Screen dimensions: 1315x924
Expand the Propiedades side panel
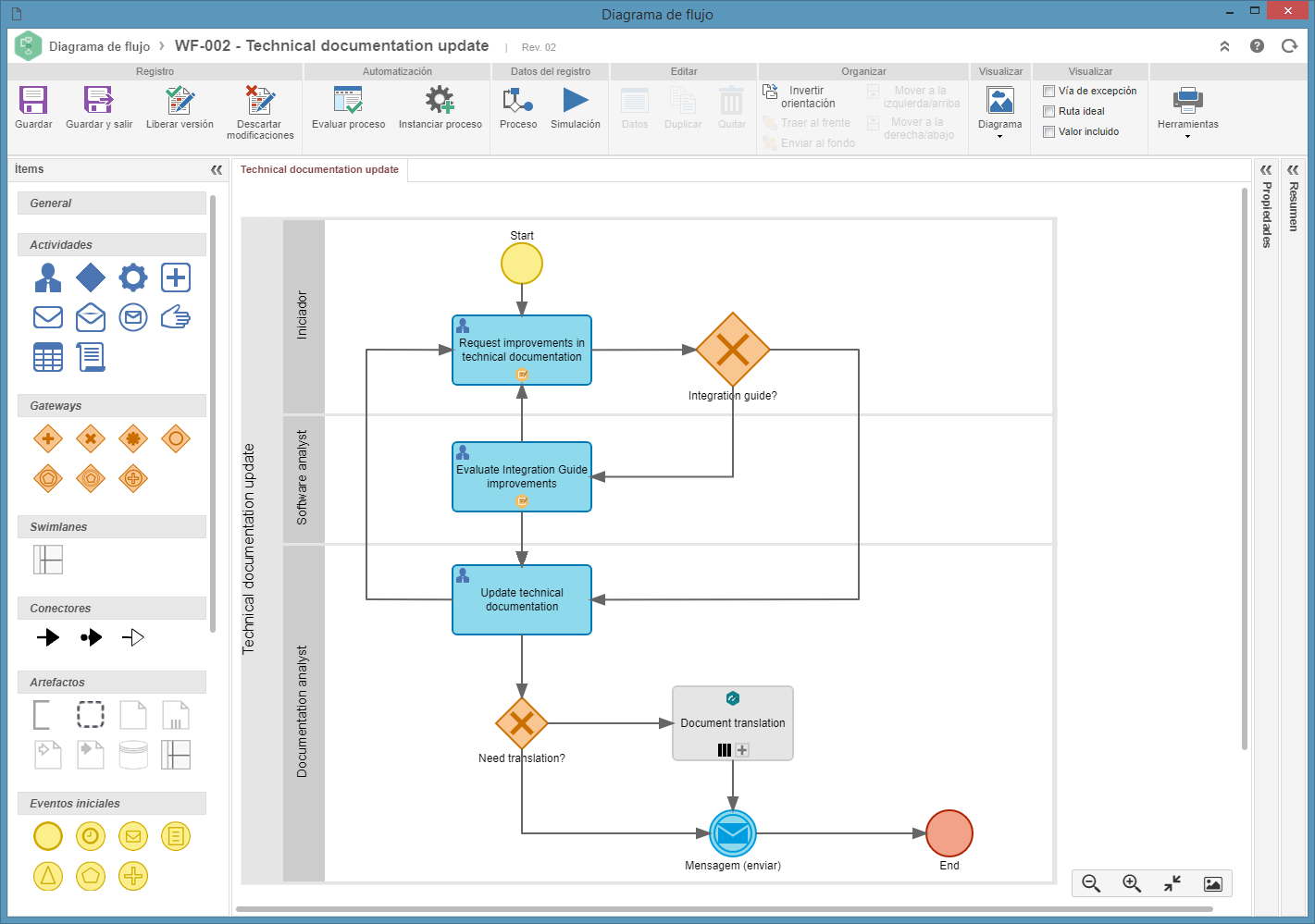click(x=1266, y=170)
